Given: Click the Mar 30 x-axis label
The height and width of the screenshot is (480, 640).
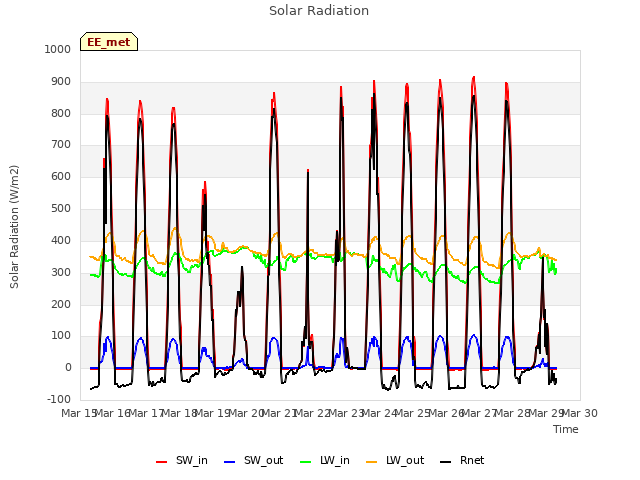Looking at the screenshot, I should (x=580, y=413).
